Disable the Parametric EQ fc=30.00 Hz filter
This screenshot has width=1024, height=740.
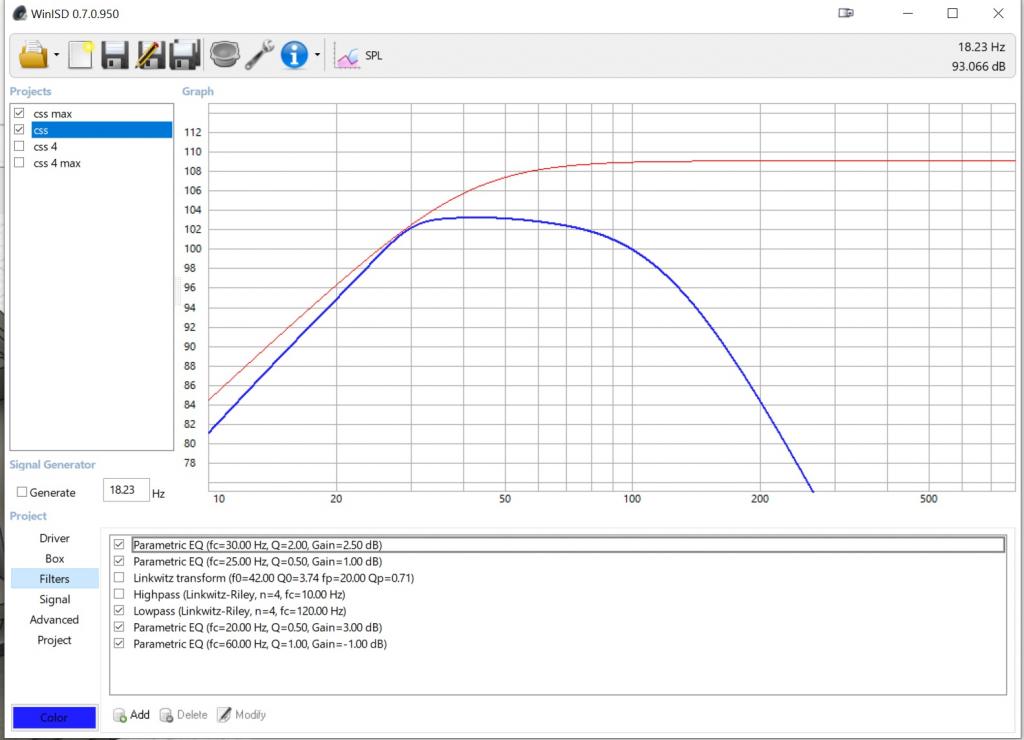pyautogui.click(x=119, y=544)
